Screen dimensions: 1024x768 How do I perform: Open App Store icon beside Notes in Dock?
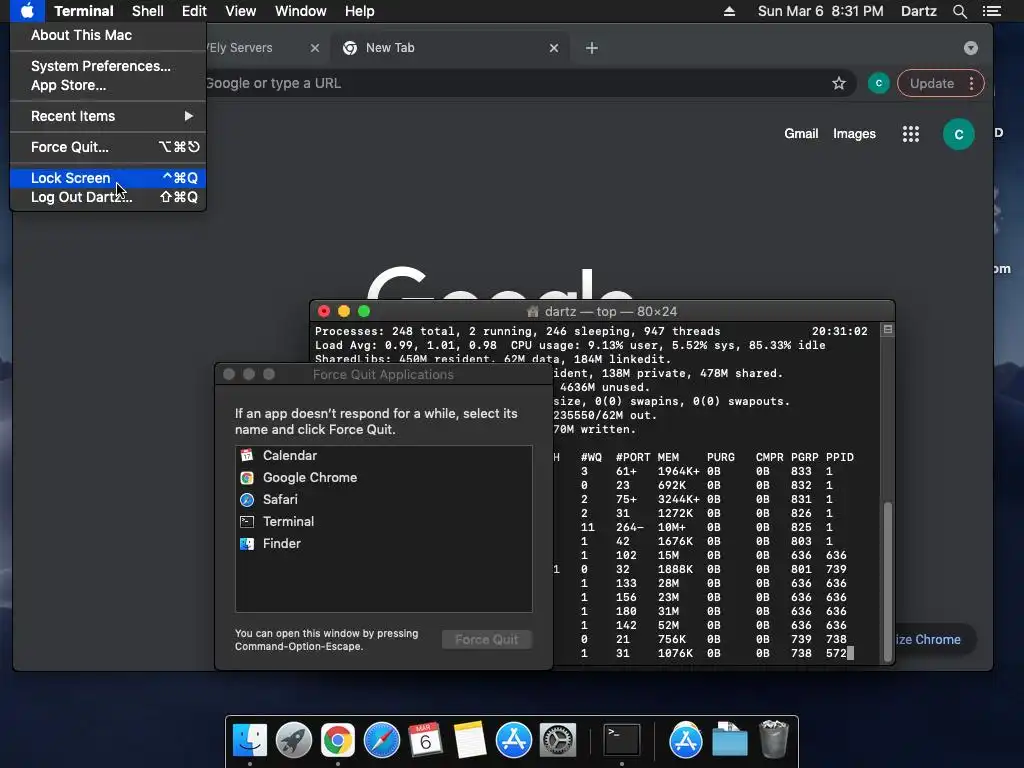click(513, 740)
